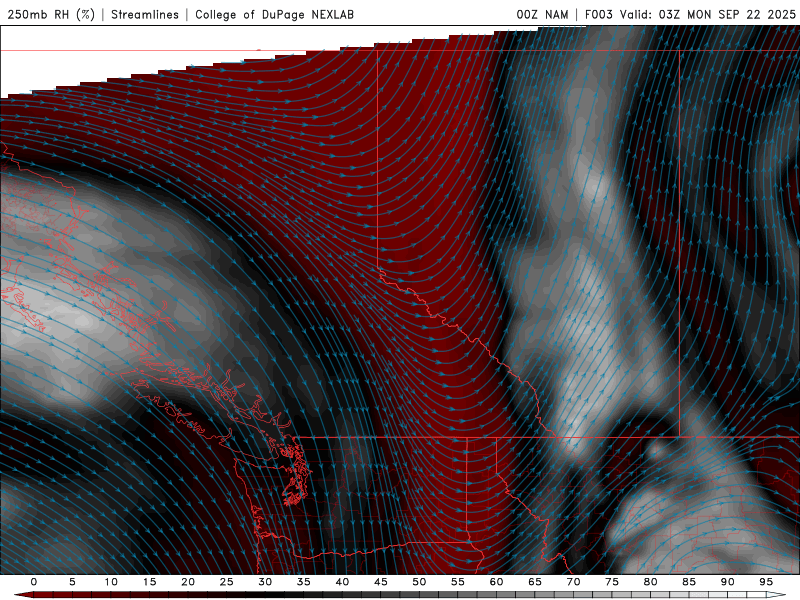800x600 pixels.
Task: Click the '65' colorbar label
Action: point(535,582)
